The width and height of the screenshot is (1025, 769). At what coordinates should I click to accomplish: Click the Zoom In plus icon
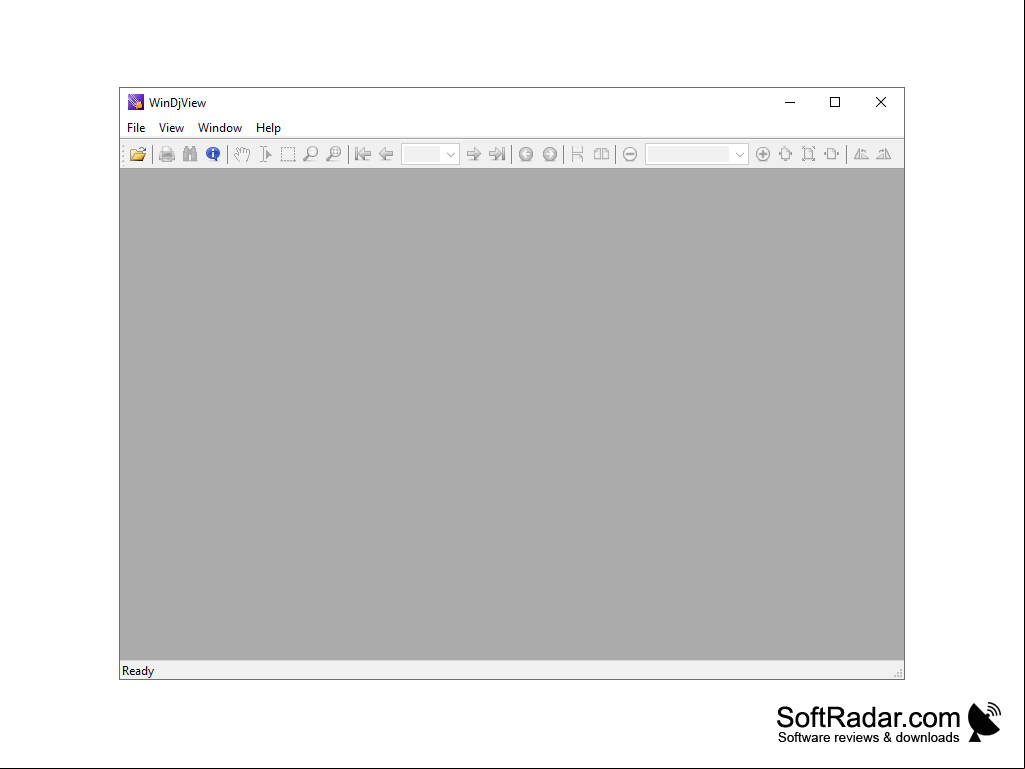pos(762,154)
